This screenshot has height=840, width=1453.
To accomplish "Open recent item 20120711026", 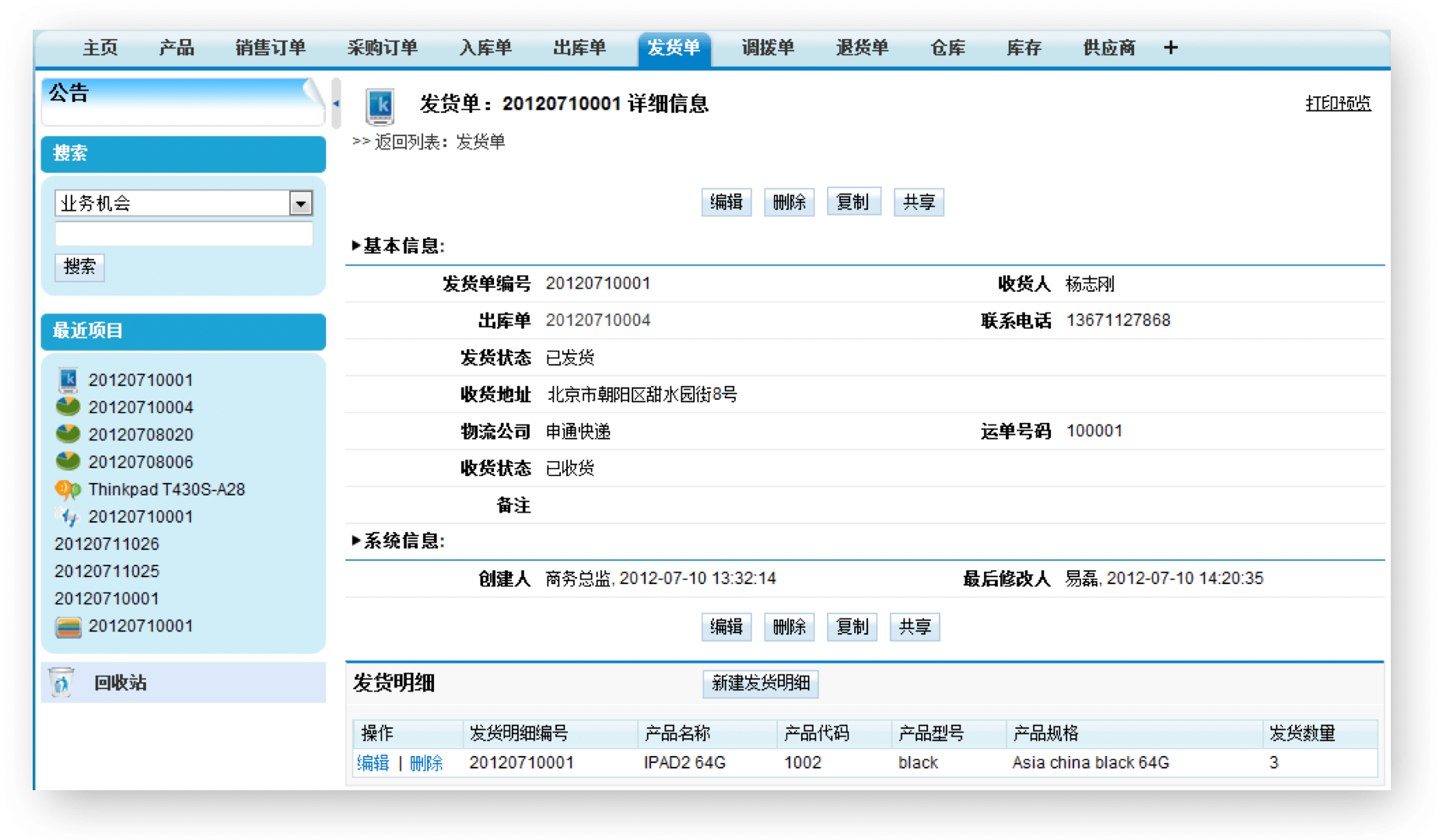I will click(107, 544).
